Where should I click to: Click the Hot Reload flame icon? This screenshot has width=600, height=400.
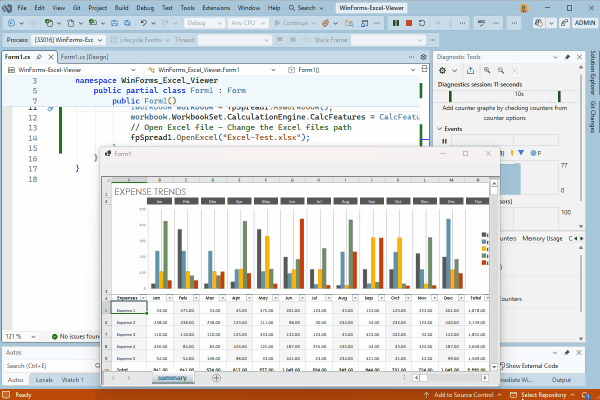click(326, 23)
